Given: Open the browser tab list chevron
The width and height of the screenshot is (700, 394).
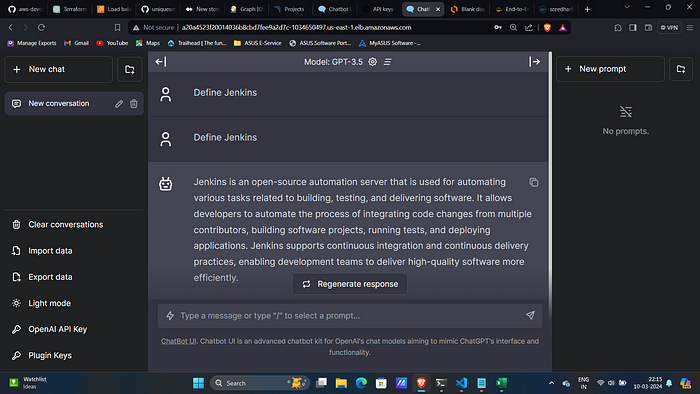Looking at the screenshot, I should [626, 8].
